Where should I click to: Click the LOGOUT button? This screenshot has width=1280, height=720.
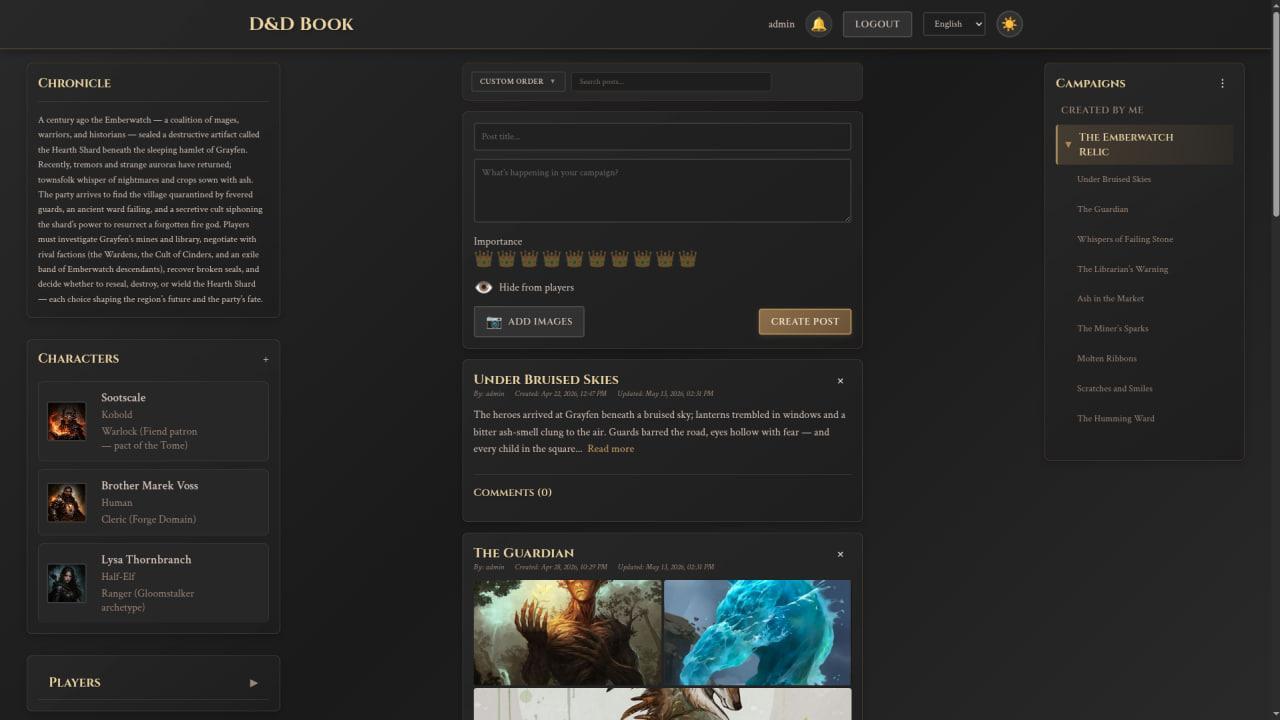tap(877, 24)
